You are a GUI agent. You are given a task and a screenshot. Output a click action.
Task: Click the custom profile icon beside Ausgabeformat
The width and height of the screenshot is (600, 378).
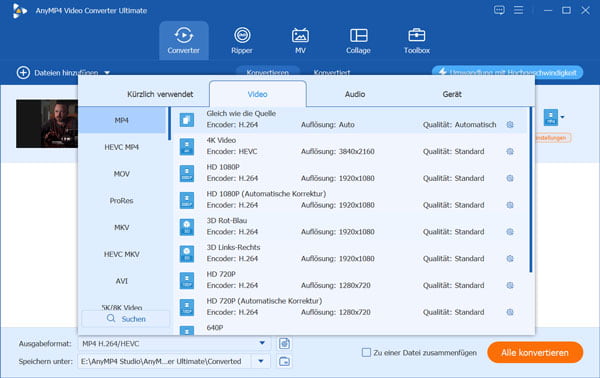coord(284,344)
